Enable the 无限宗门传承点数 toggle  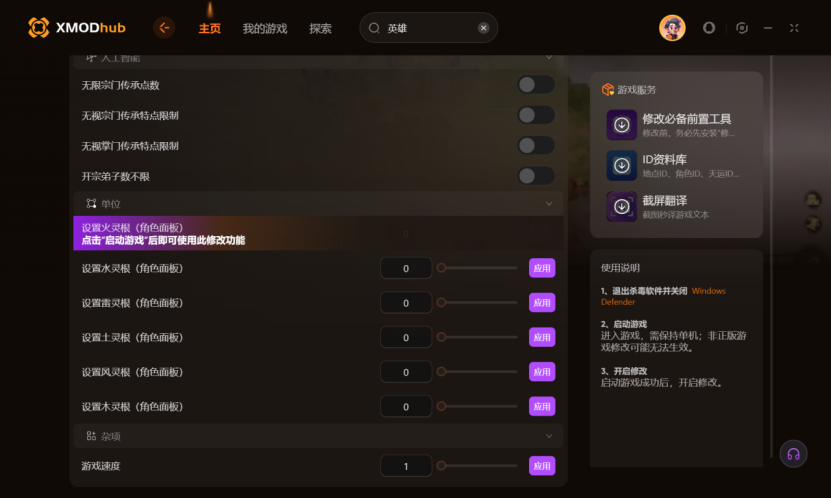click(536, 85)
